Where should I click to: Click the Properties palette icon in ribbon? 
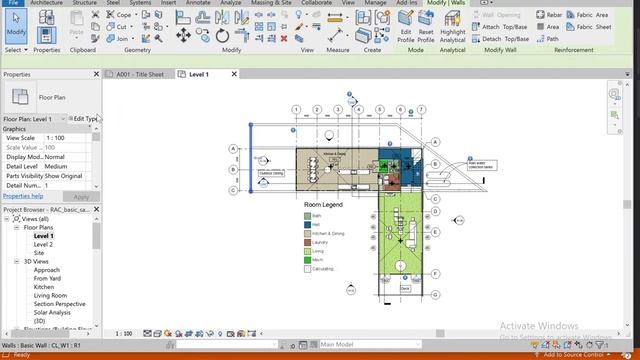click(47, 35)
